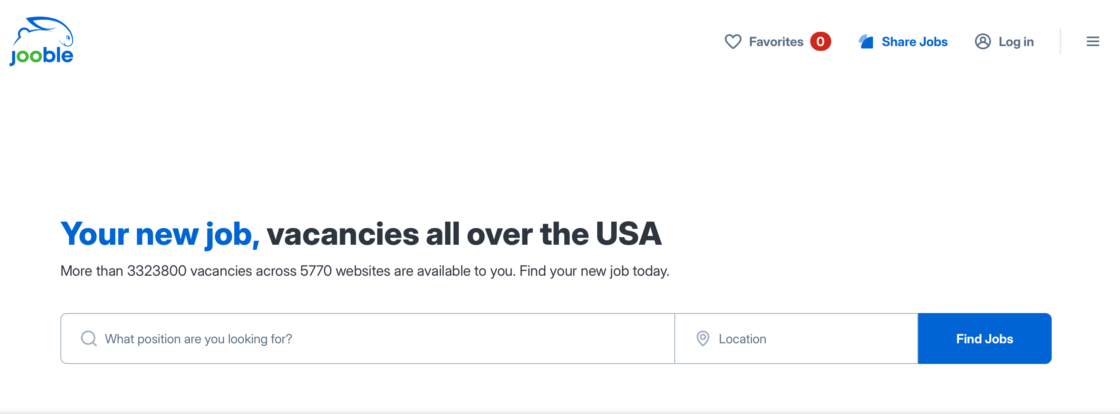1120x414 pixels.
Task: Click the blue "Your new job," heading text
Action: click(160, 234)
